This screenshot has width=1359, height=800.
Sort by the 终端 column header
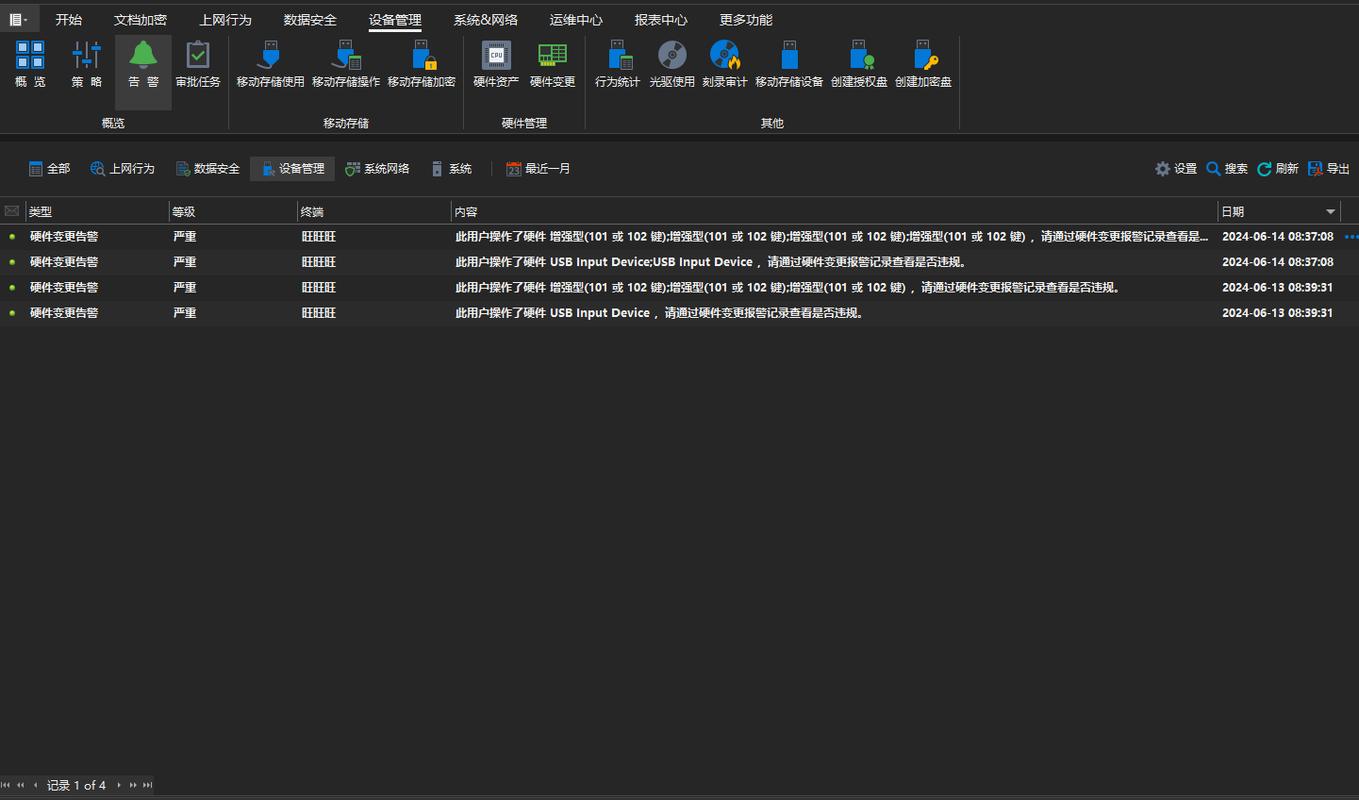374,212
